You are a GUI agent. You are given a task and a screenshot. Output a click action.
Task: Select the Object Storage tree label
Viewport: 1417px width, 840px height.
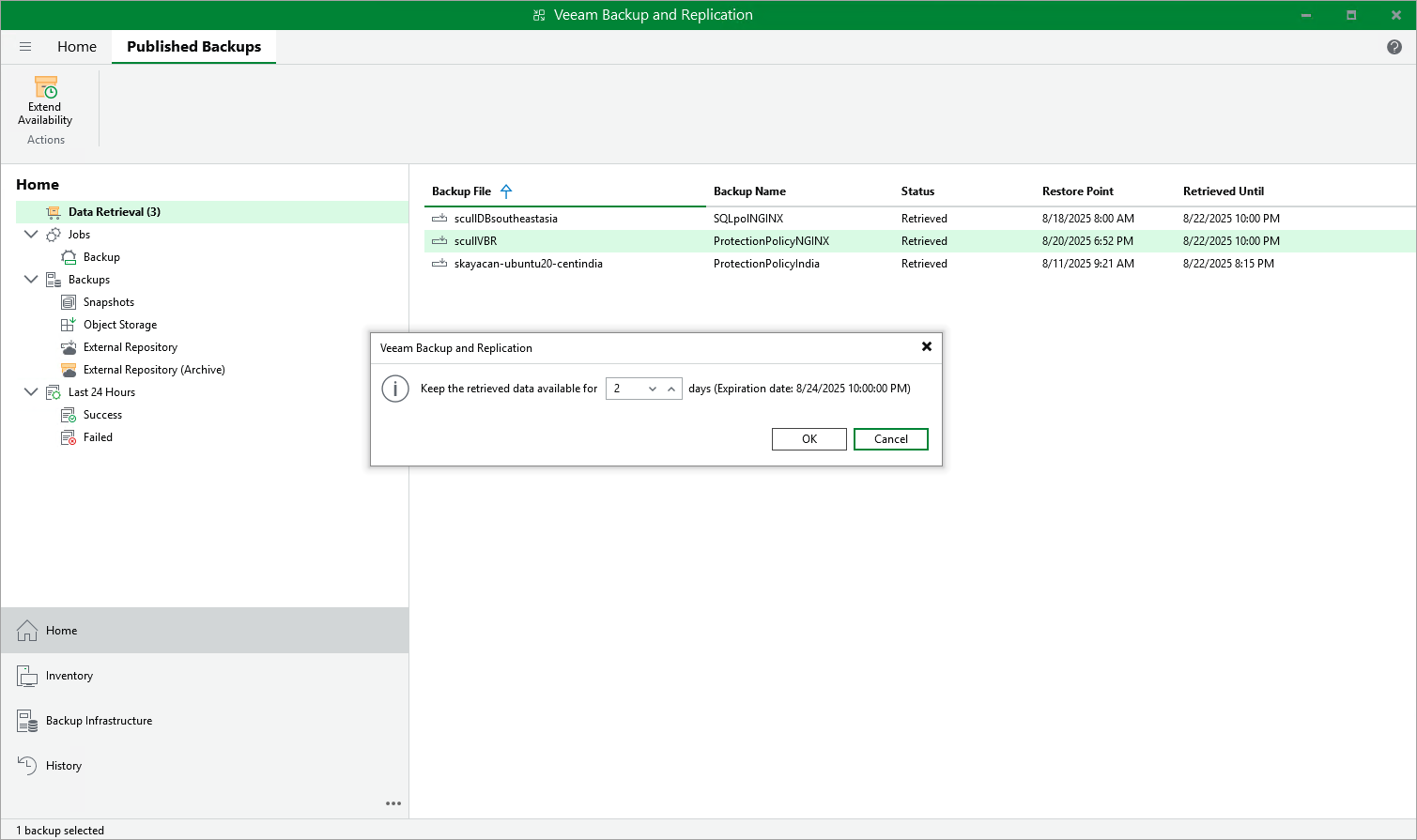click(x=120, y=325)
